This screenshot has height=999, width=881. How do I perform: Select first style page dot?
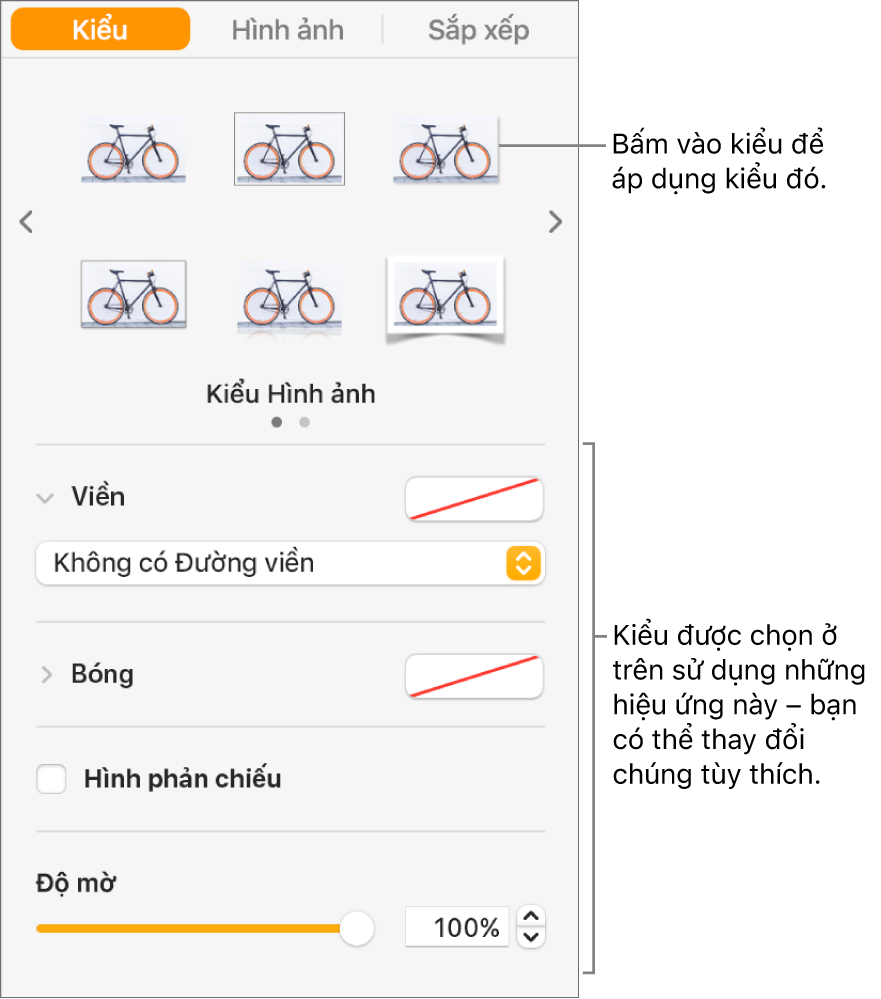276,422
